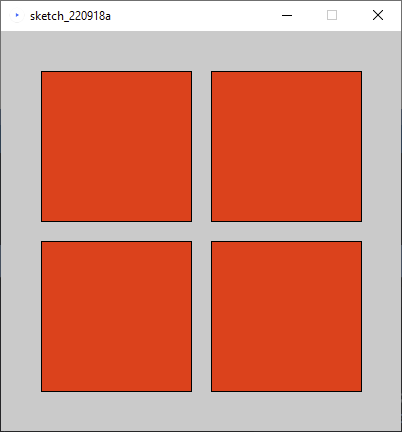Click the greyed-out maximize button
The image size is (402, 432).
pyautogui.click(x=332, y=15)
